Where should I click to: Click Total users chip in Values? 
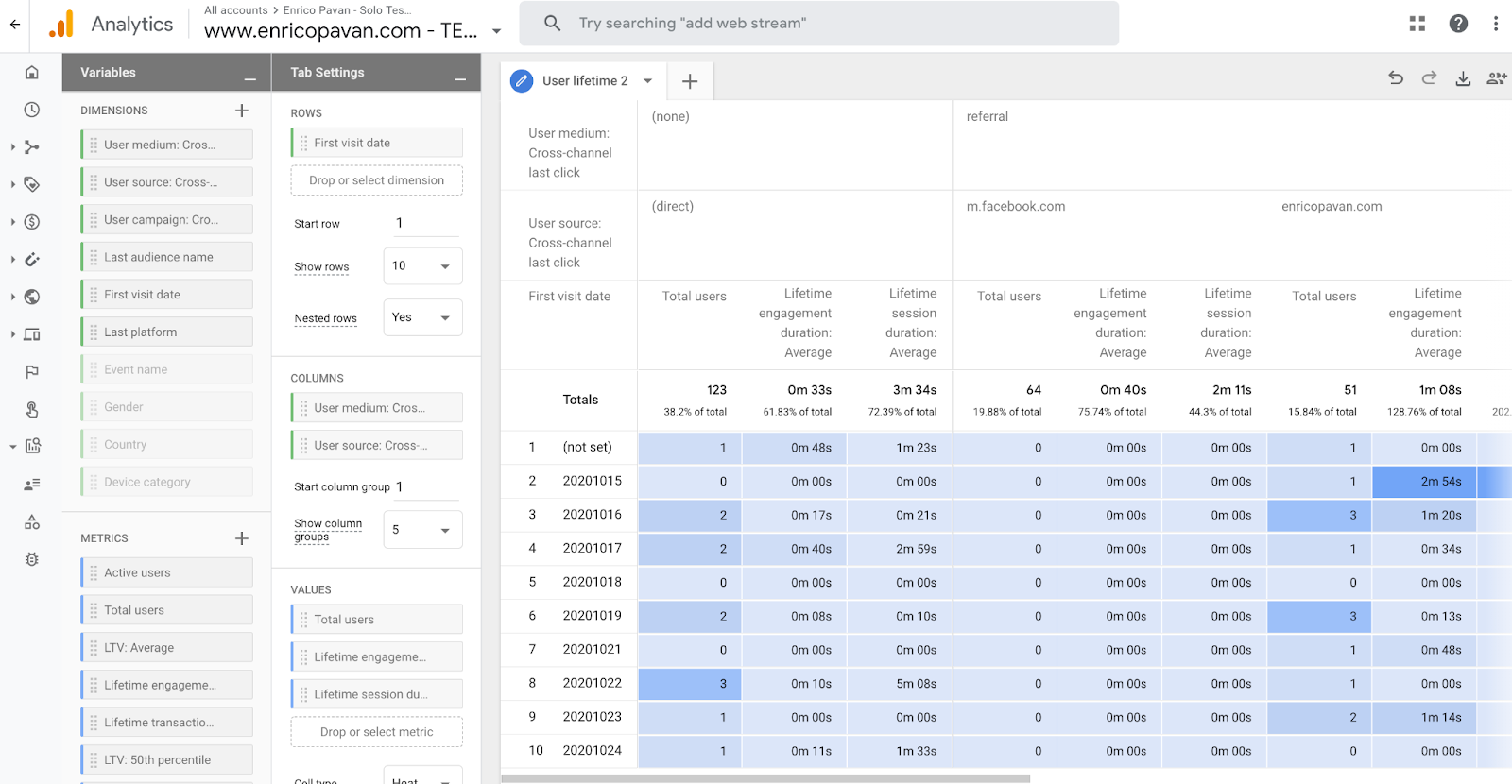[376, 620]
